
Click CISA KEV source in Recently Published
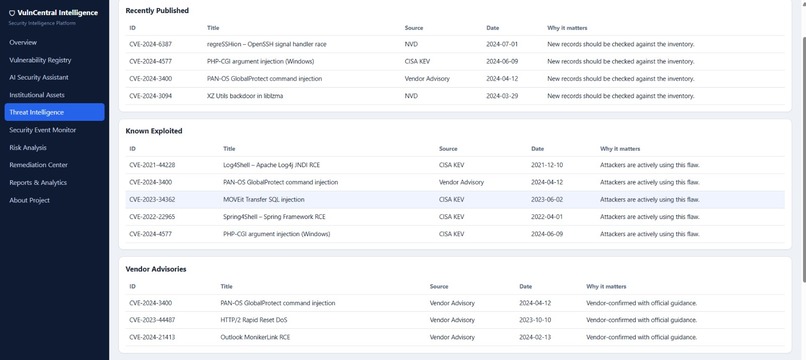click(x=417, y=62)
